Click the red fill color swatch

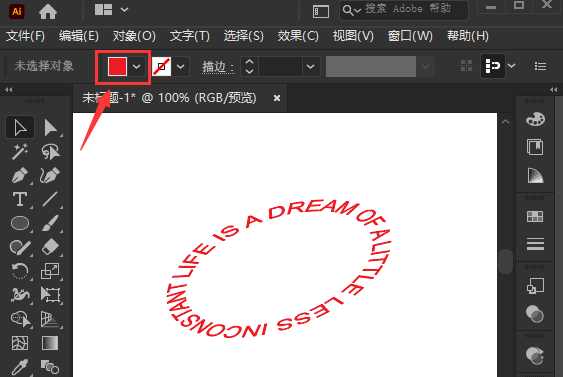click(x=117, y=66)
